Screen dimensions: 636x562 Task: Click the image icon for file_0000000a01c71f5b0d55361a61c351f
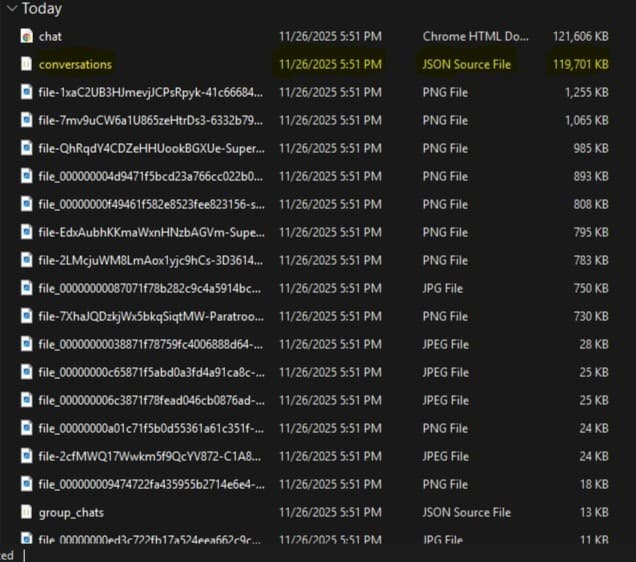tap(27, 428)
